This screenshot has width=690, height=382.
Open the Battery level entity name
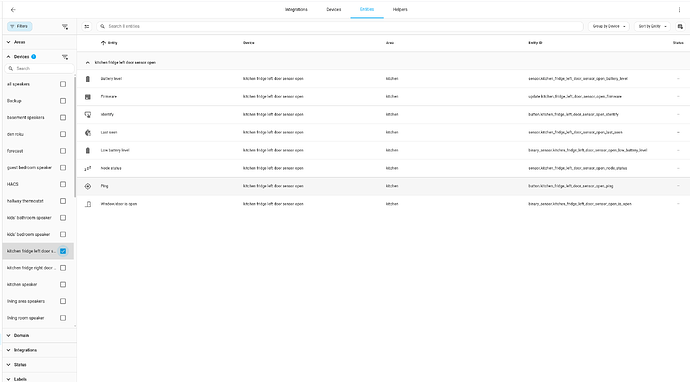[111, 79]
